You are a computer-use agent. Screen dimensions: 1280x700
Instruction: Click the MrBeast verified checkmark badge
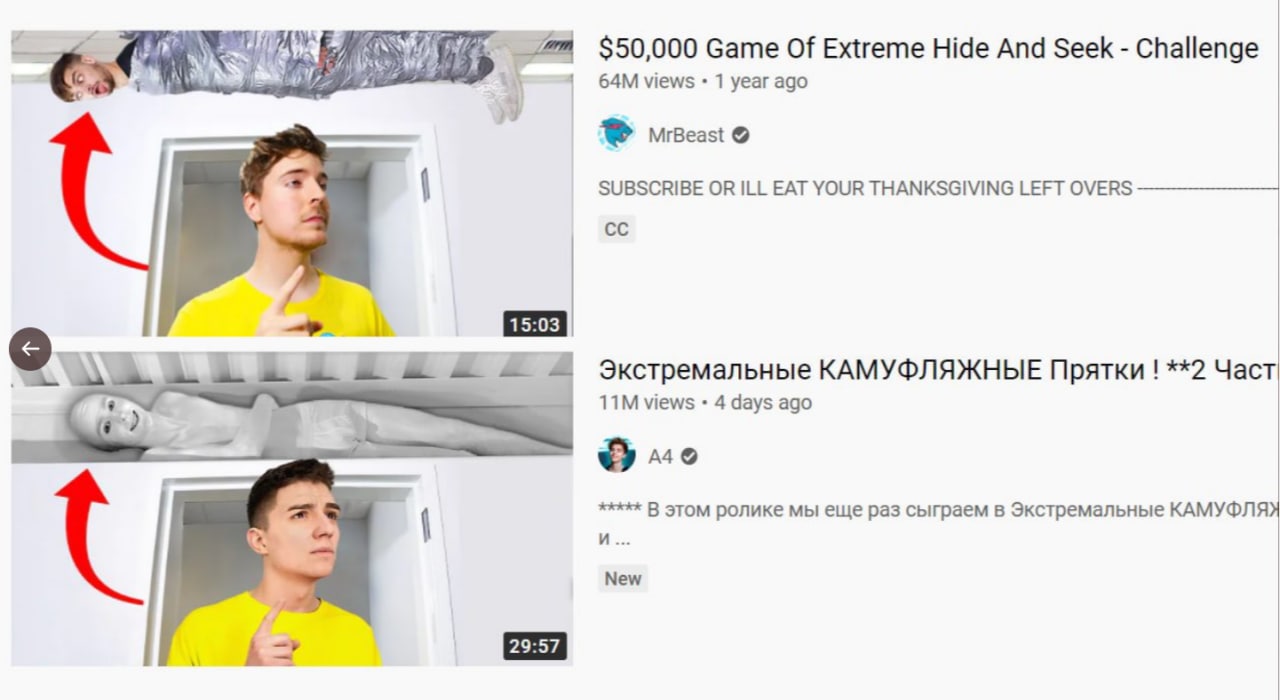pyautogui.click(x=740, y=135)
